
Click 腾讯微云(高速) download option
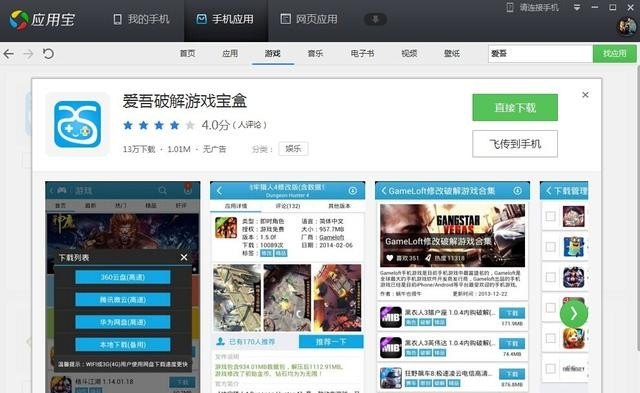coord(122,300)
